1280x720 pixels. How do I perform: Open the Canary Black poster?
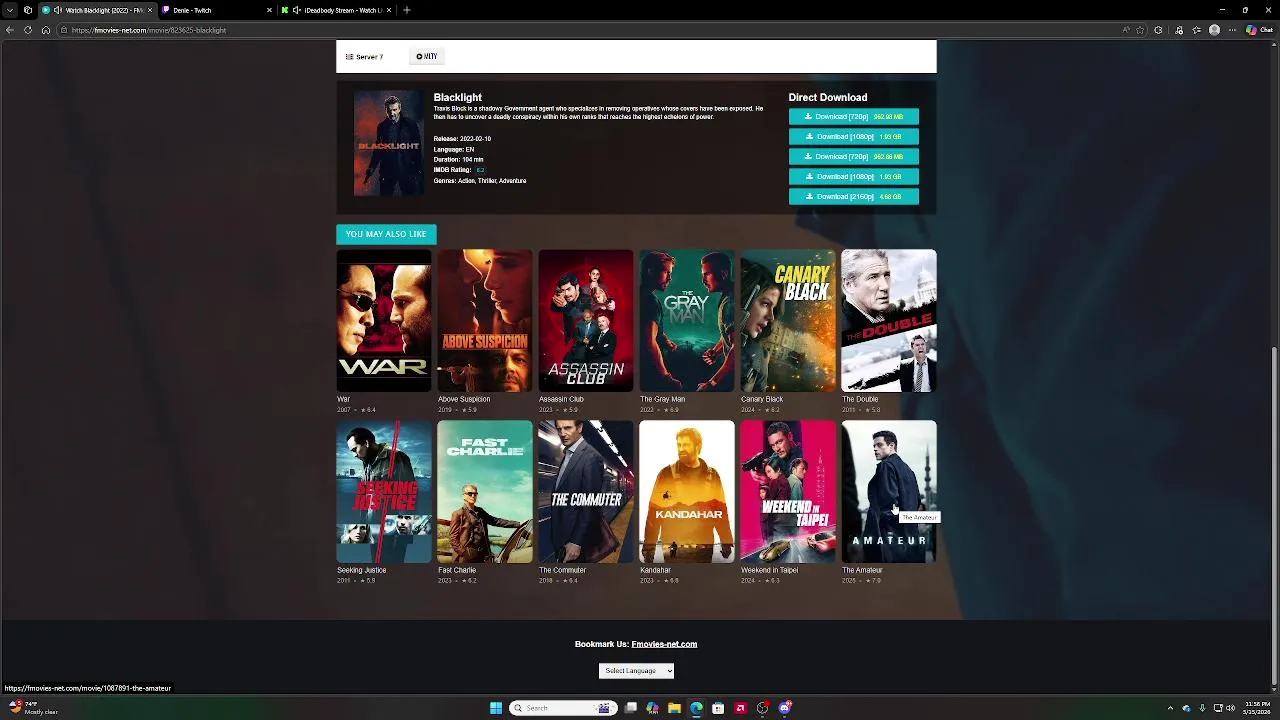tap(788, 321)
